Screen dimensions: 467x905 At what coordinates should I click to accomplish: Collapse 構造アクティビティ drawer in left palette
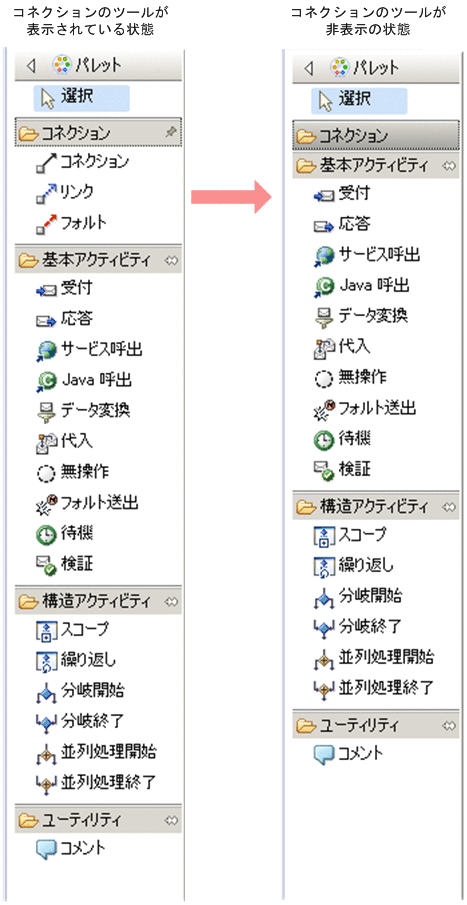tap(99, 602)
